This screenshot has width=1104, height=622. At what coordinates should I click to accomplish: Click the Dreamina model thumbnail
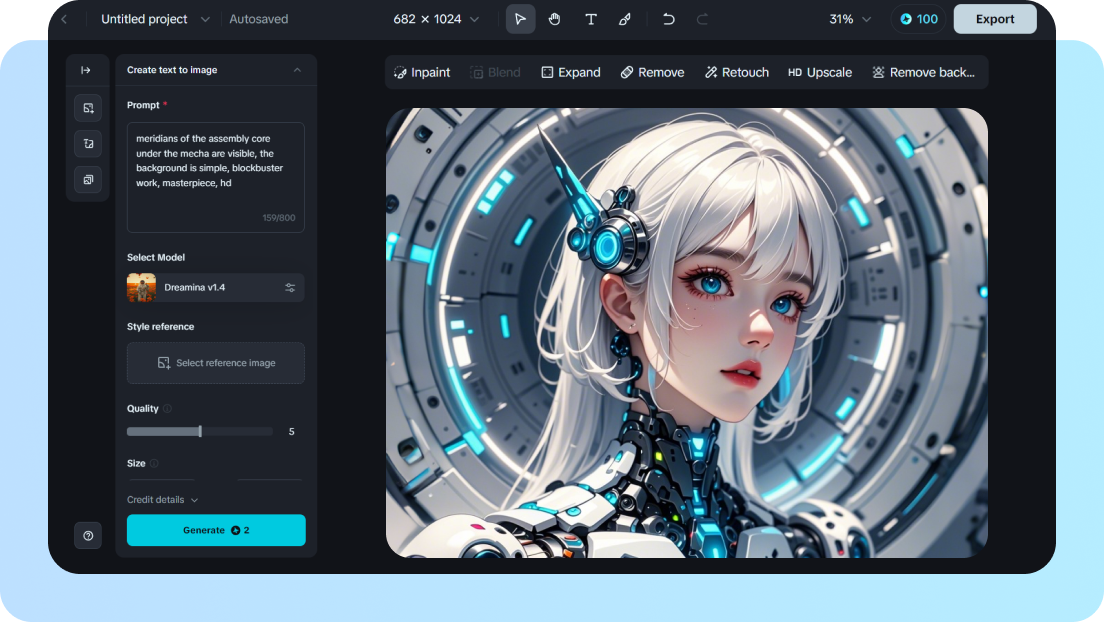[x=142, y=287]
